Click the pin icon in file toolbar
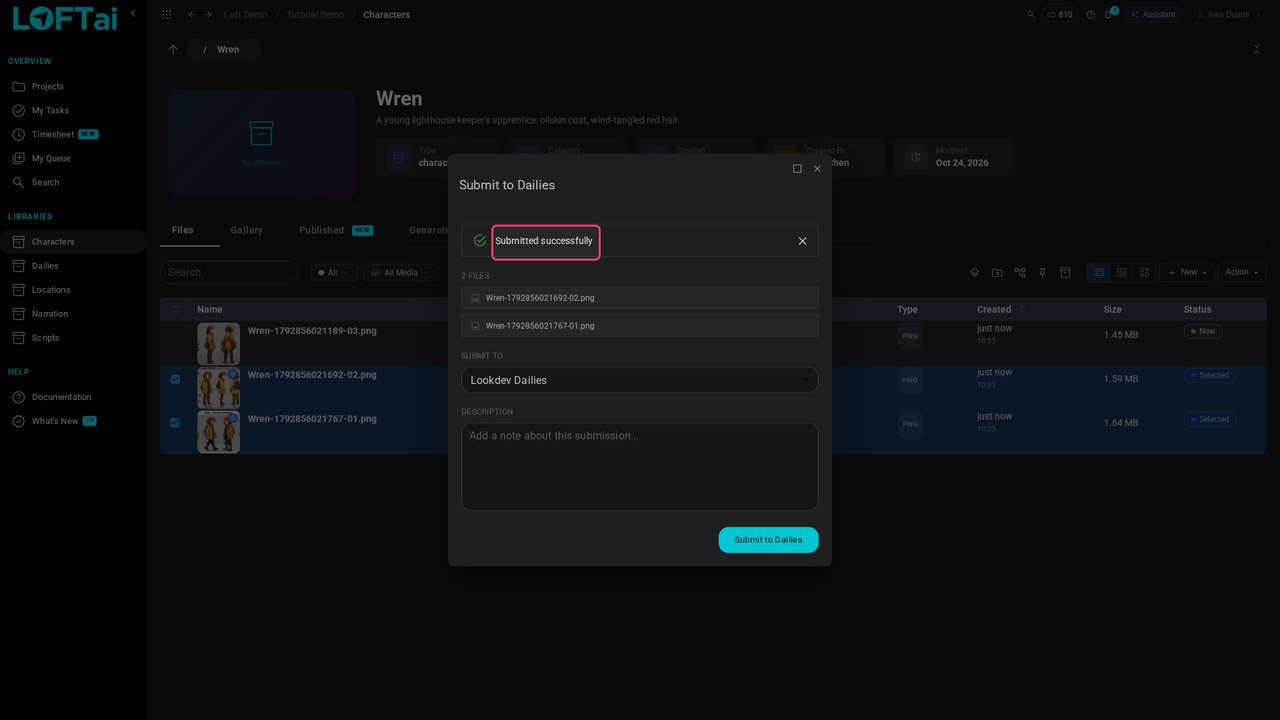 [x=1042, y=272]
